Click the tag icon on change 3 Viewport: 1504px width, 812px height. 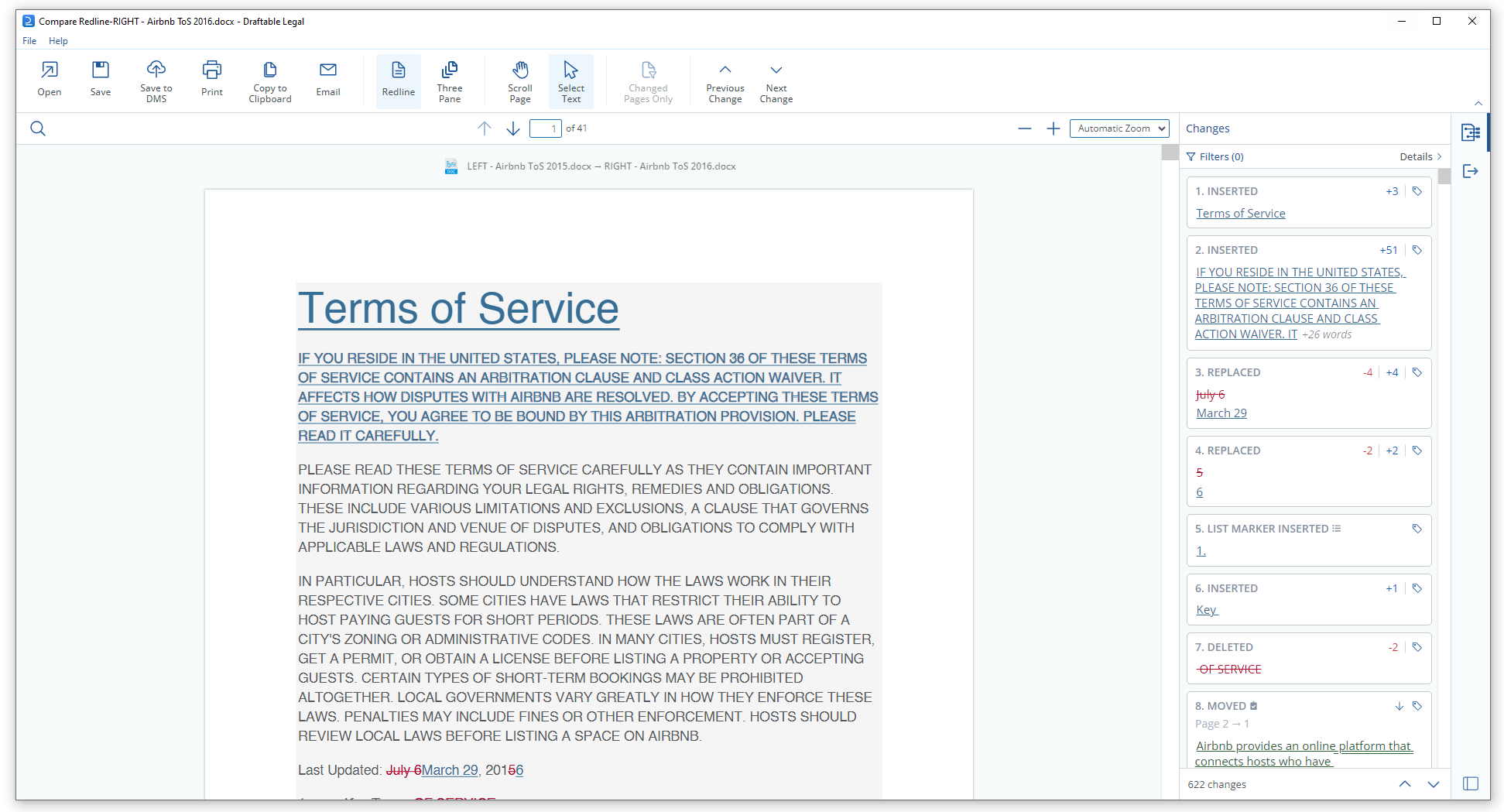(1417, 372)
